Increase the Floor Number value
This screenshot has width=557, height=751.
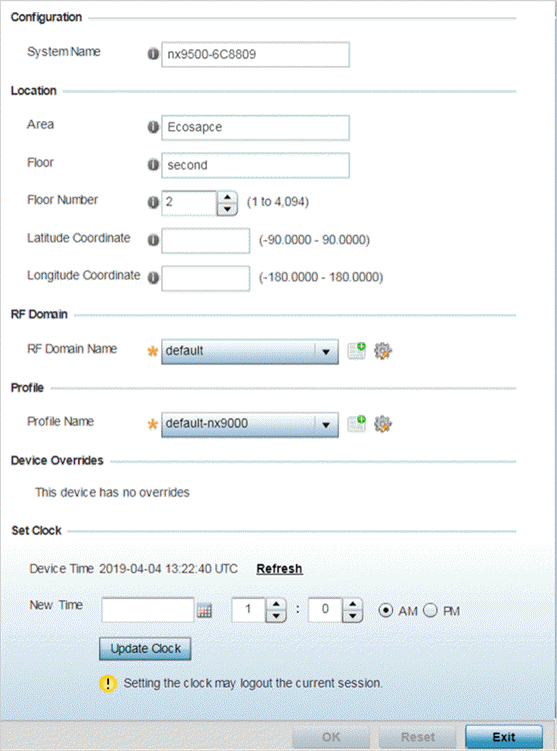coord(227,197)
